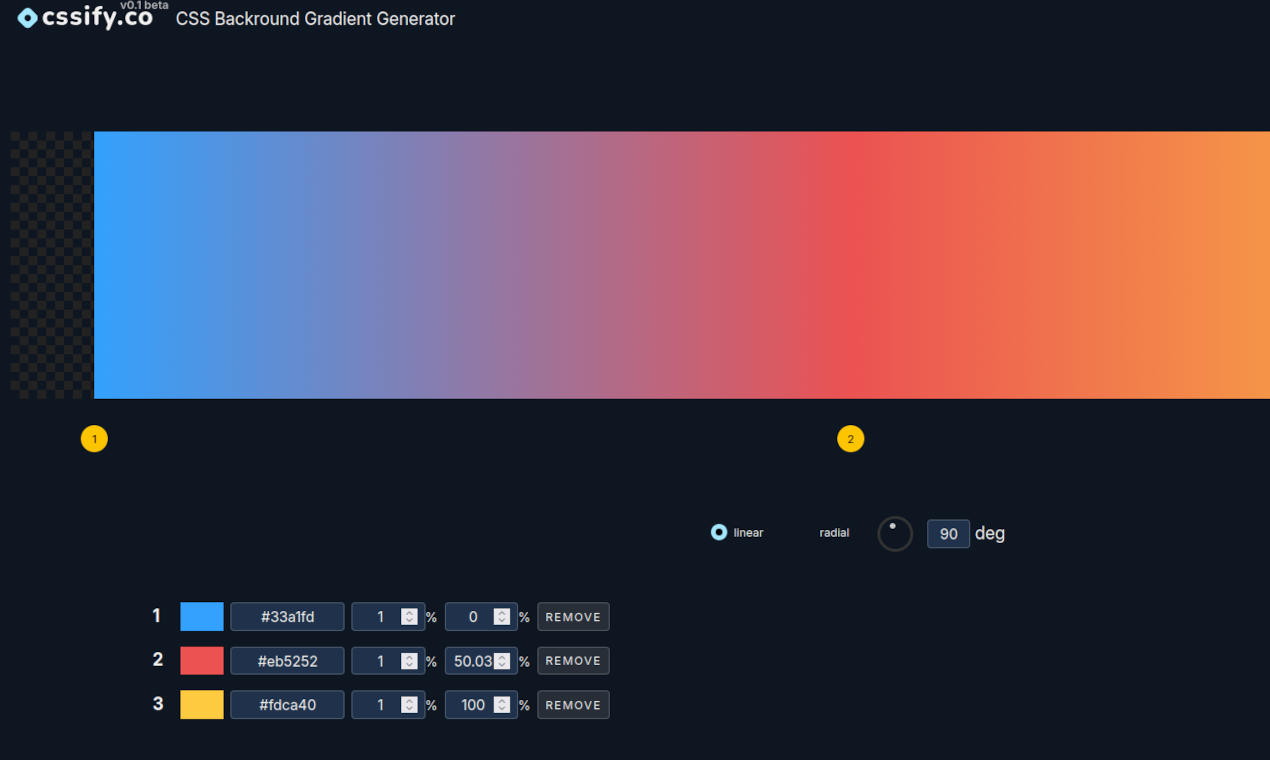Click the #eb5252 hex color field
Screen dimensions: 1270x760
pos(287,661)
